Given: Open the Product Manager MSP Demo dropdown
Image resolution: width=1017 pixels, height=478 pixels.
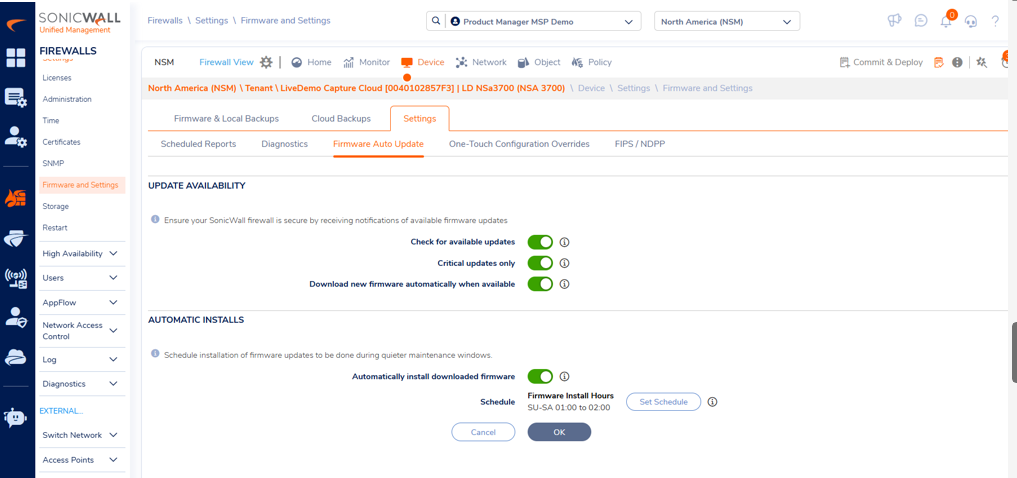Looking at the screenshot, I should 544,21.
